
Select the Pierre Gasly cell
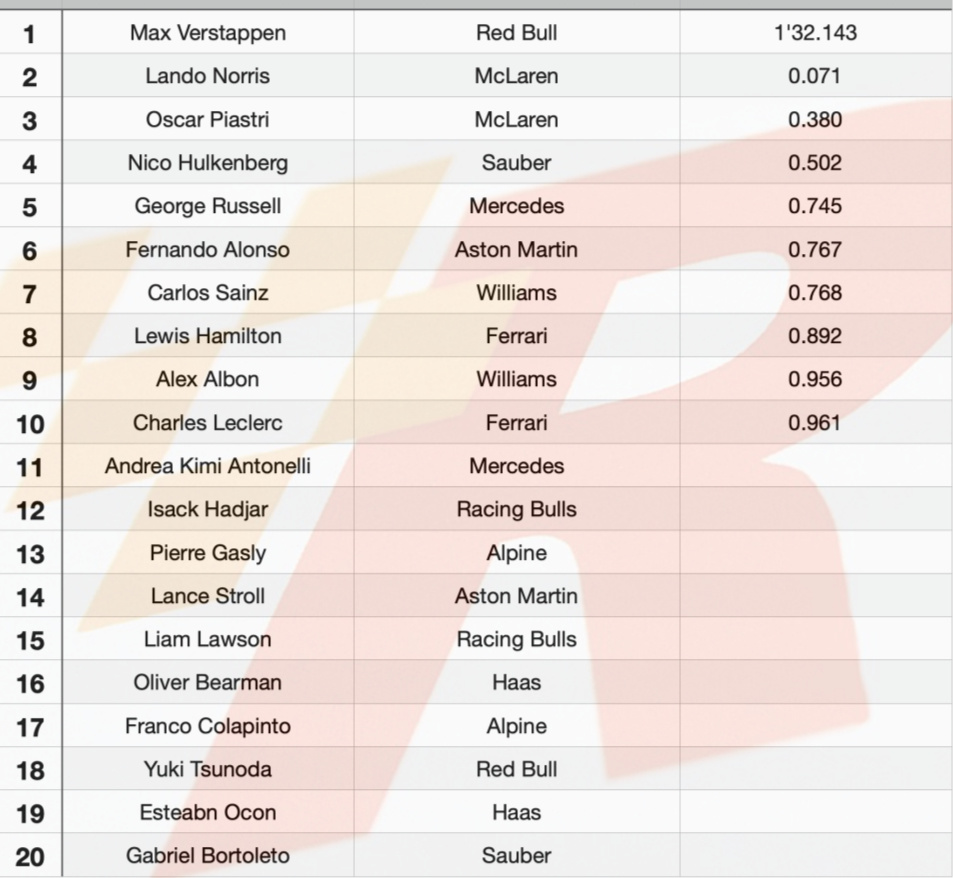coord(208,553)
